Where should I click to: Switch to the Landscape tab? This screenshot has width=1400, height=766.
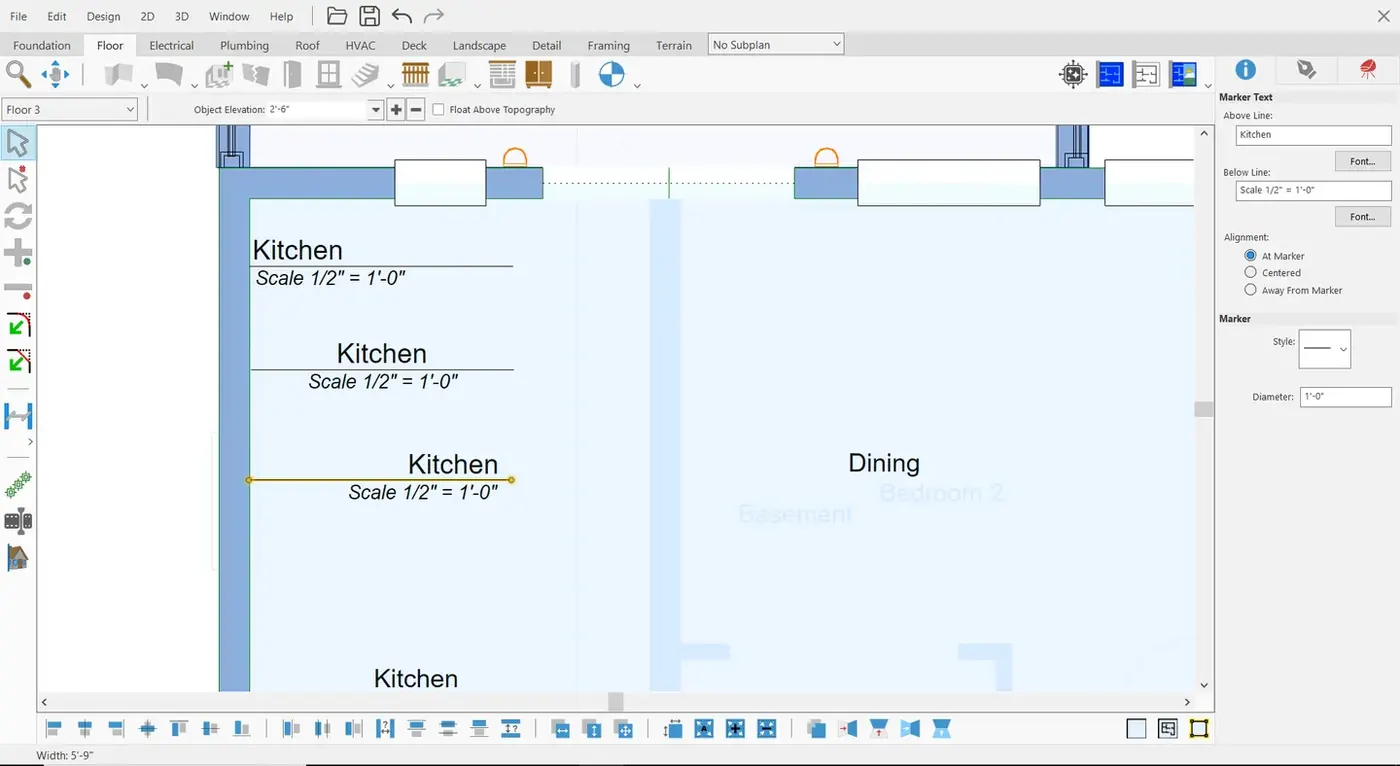(x=479, y=45)
